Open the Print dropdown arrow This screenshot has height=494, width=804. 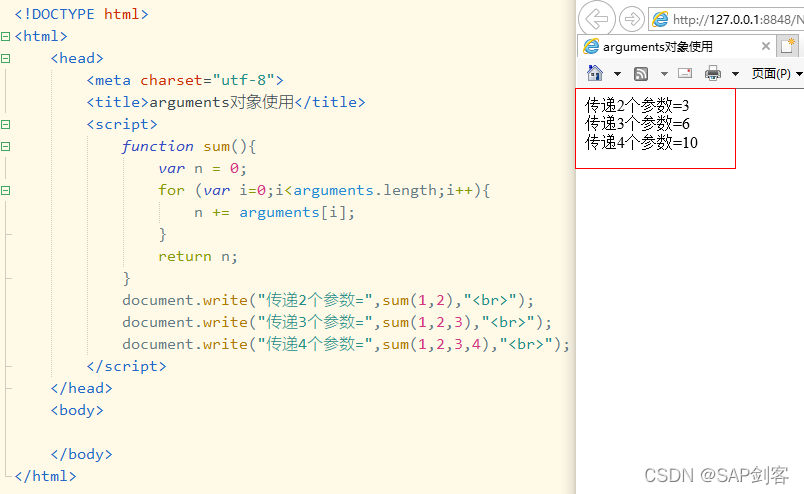point(735,74)
